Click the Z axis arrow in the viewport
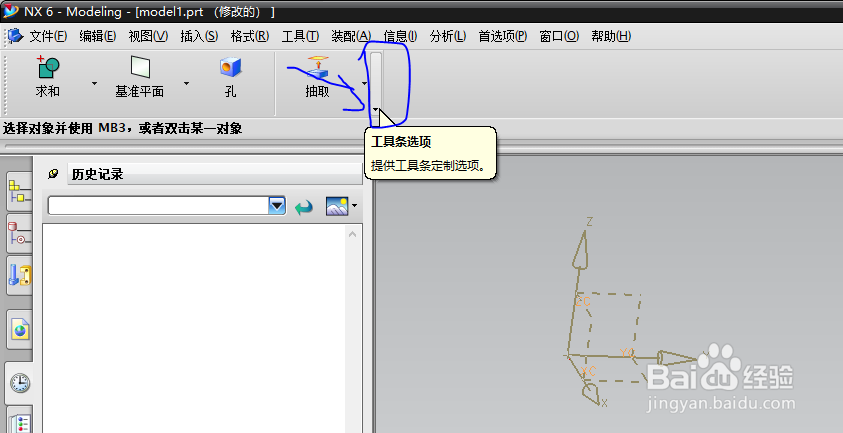Screen dimensions: 843x433 coord(581,249)
